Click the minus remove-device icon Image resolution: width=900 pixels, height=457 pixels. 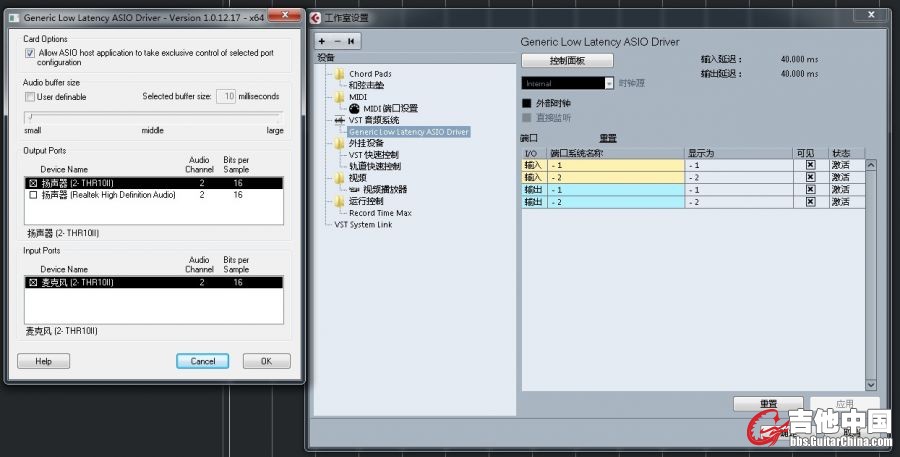[x=337, y=41]
